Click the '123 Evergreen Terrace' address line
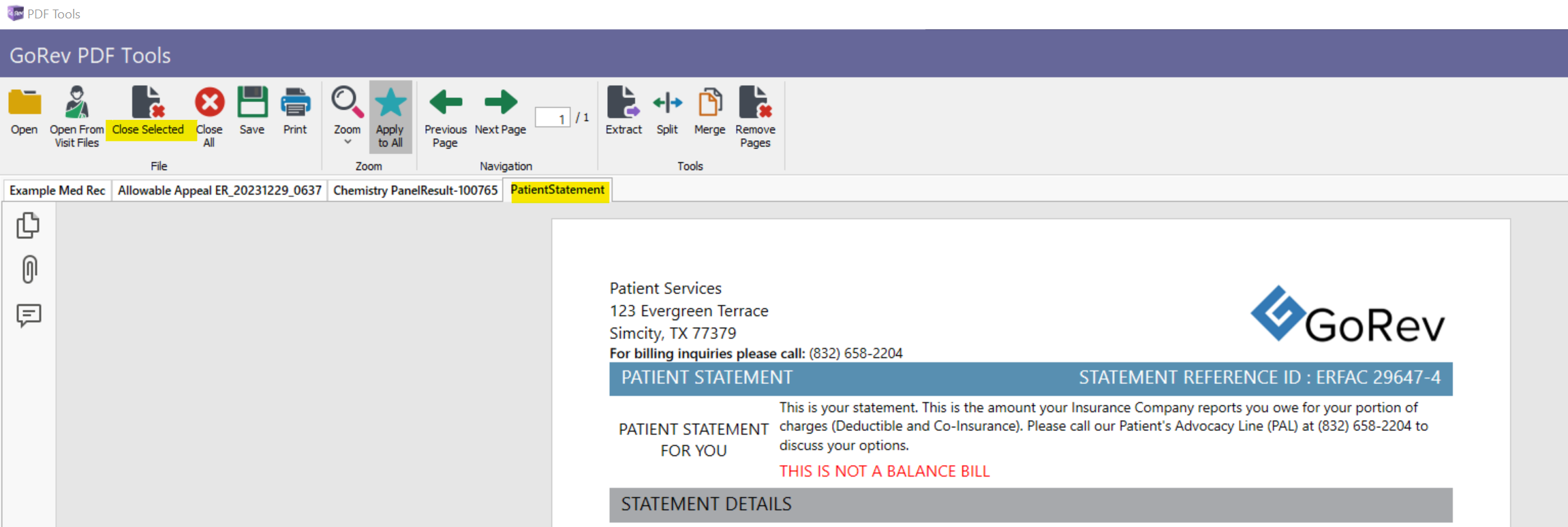This screenshot has height=527, width=1568. [689, 311]
